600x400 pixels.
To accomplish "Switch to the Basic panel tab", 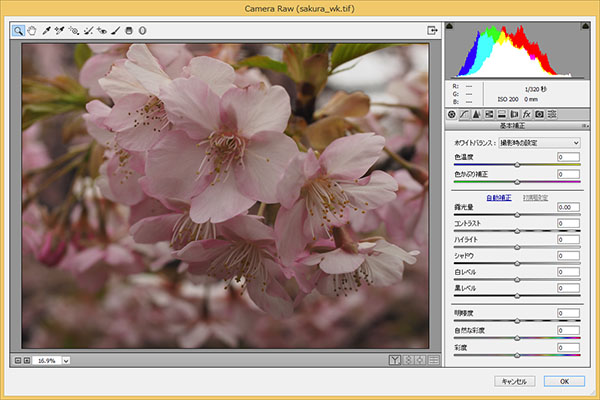I will pyautogui.click(x=451, y=115).
